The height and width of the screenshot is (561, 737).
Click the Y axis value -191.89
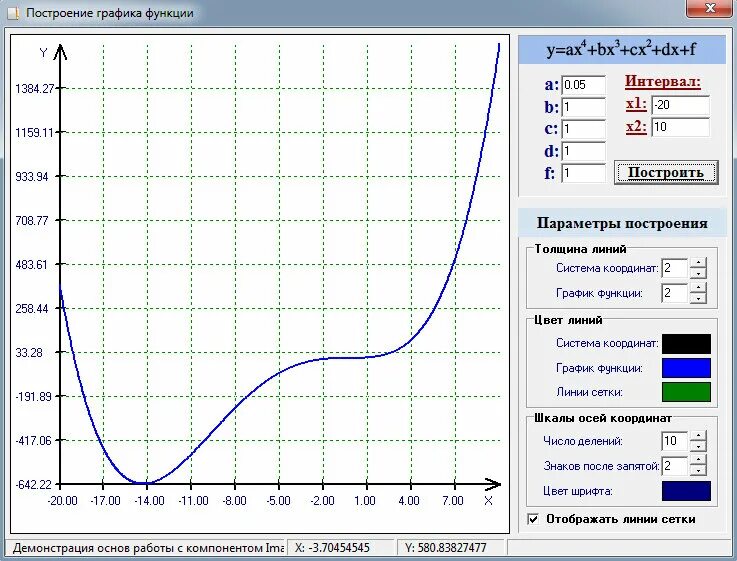coord(33,397)
